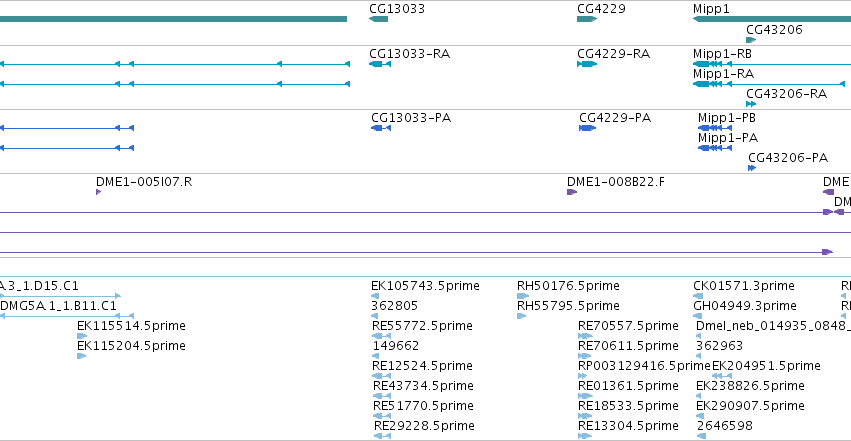Click the CG13033 gene arrow glyph
The image size is (851, 441).
378,19
